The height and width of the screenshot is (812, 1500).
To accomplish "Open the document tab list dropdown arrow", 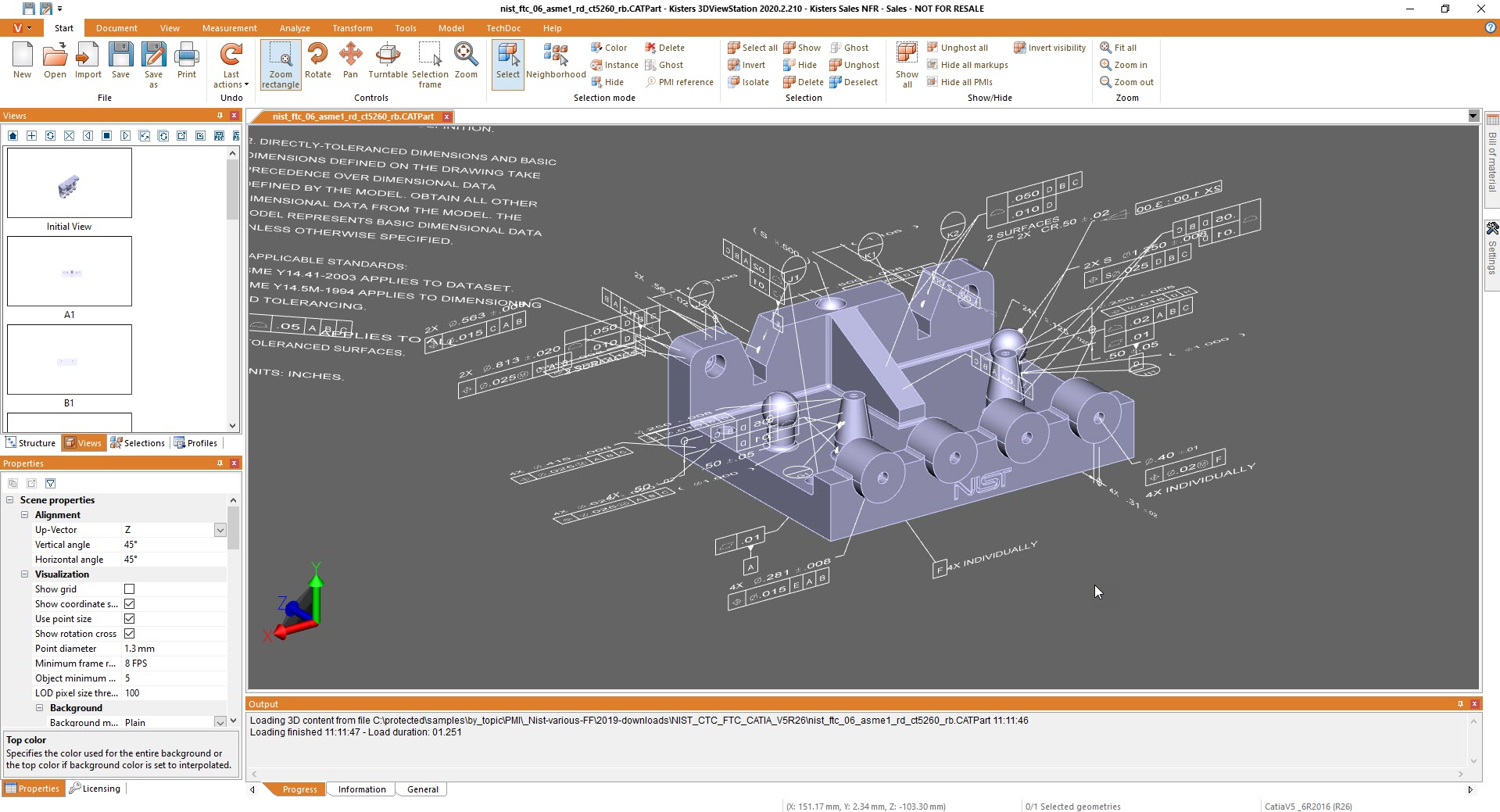I will point(1473,116).
